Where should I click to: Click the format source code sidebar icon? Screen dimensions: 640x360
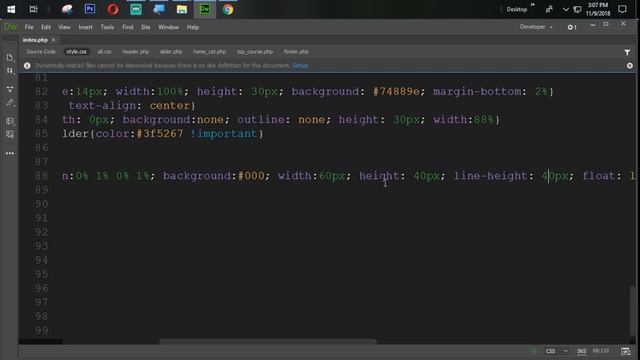pos(10,103)
